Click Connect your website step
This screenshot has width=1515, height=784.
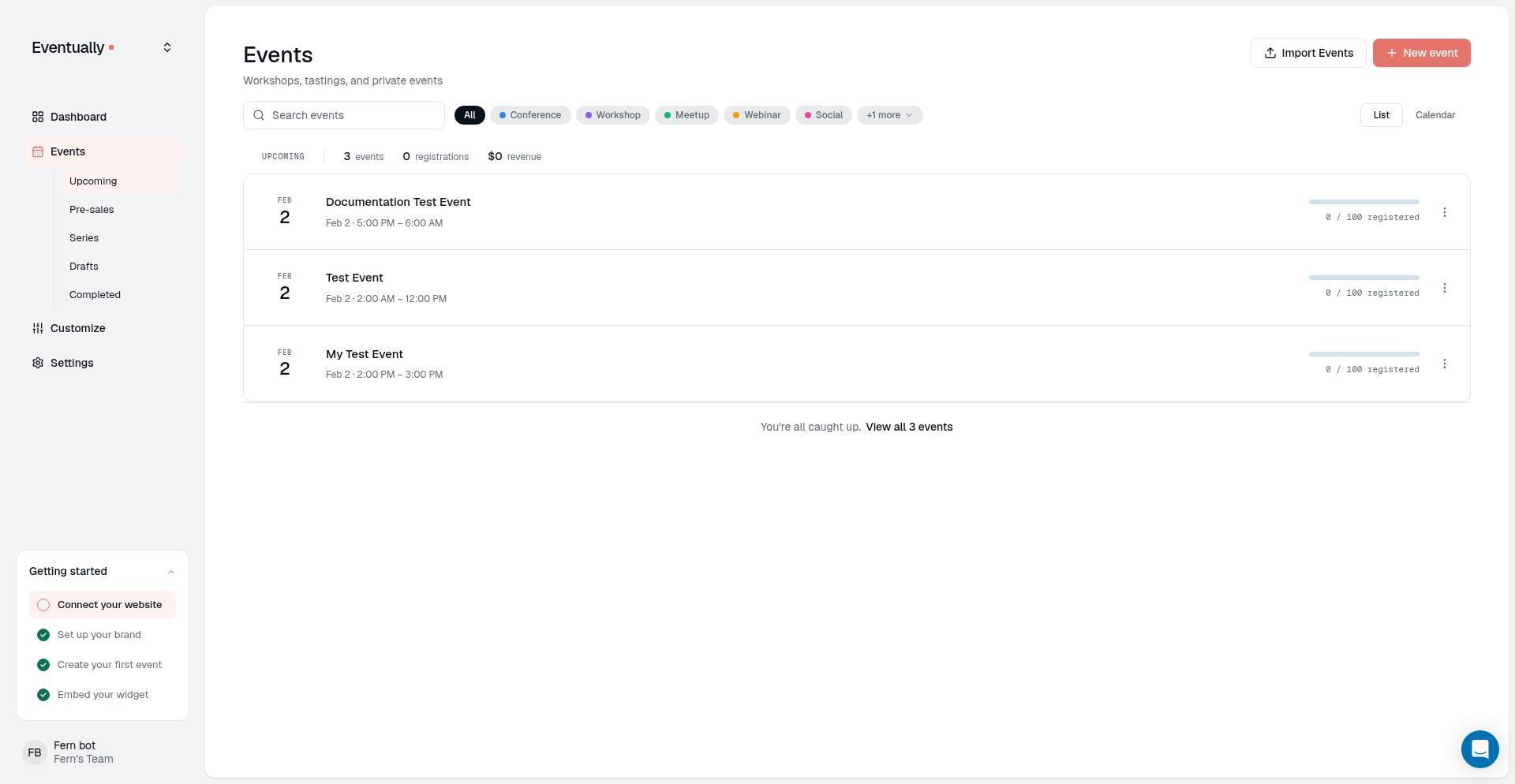(x=103, y=605)
